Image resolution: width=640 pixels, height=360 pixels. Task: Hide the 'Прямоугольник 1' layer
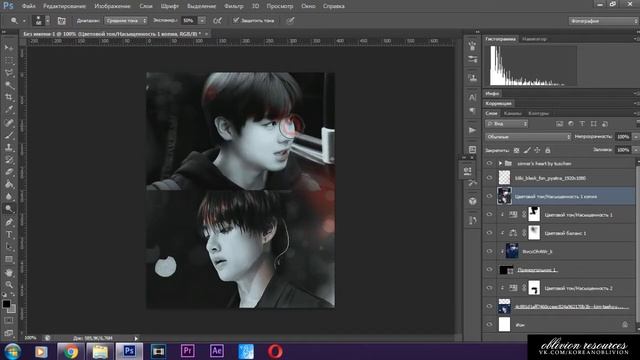pyautogui.click(x=489, y=270)
